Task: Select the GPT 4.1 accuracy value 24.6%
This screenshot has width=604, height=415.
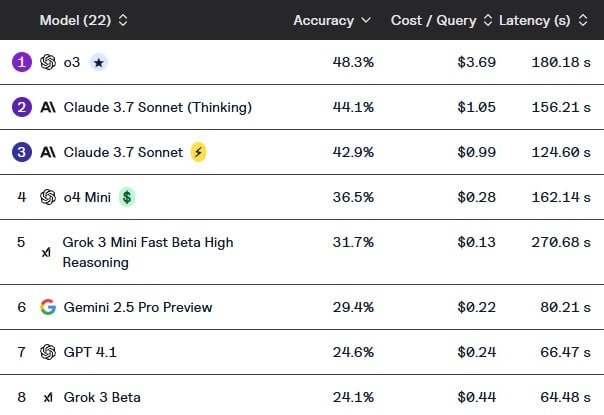Action: [x=352, y=352]
